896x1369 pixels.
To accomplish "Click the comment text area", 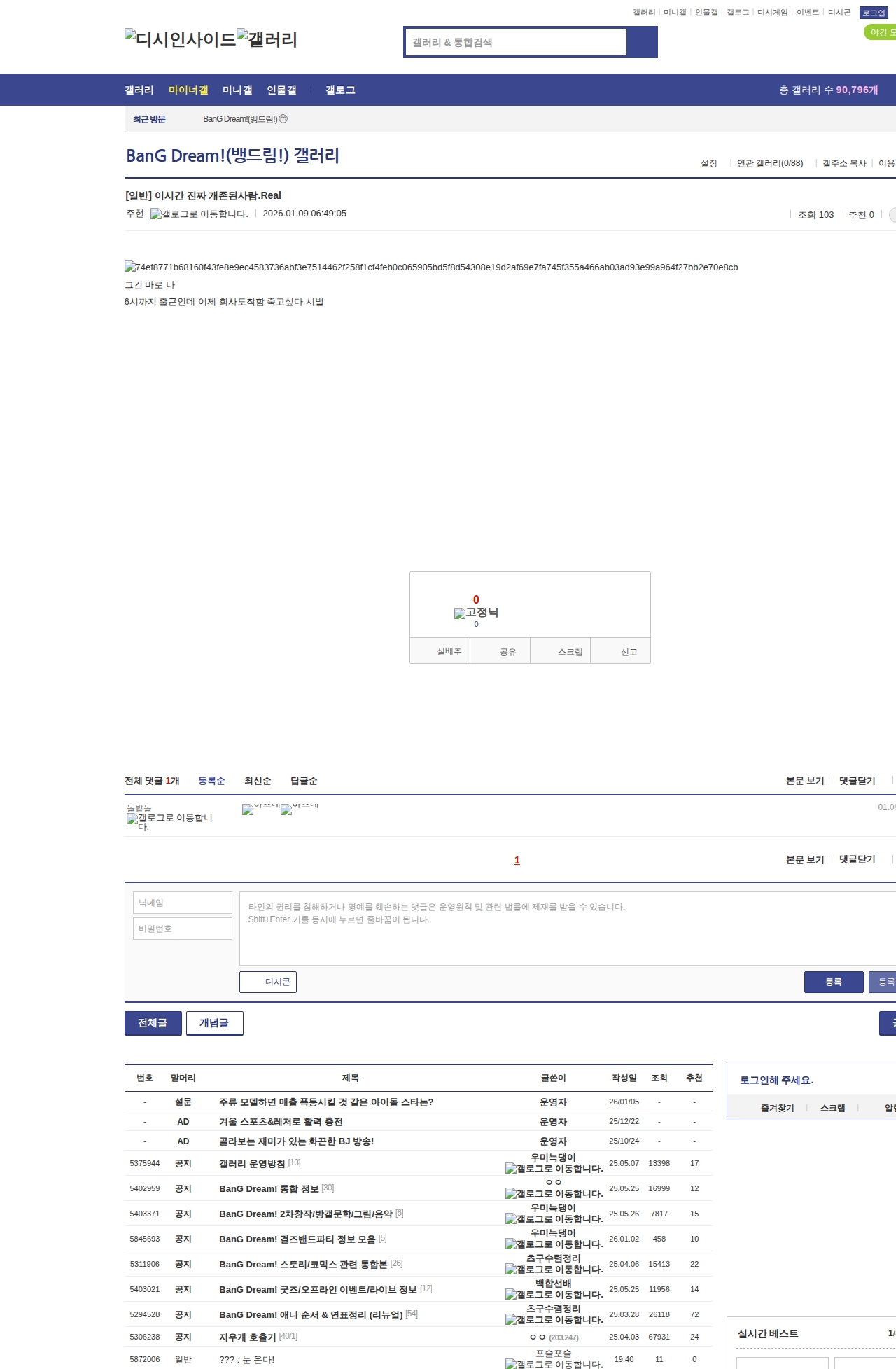I will click(x=568, y=929).
